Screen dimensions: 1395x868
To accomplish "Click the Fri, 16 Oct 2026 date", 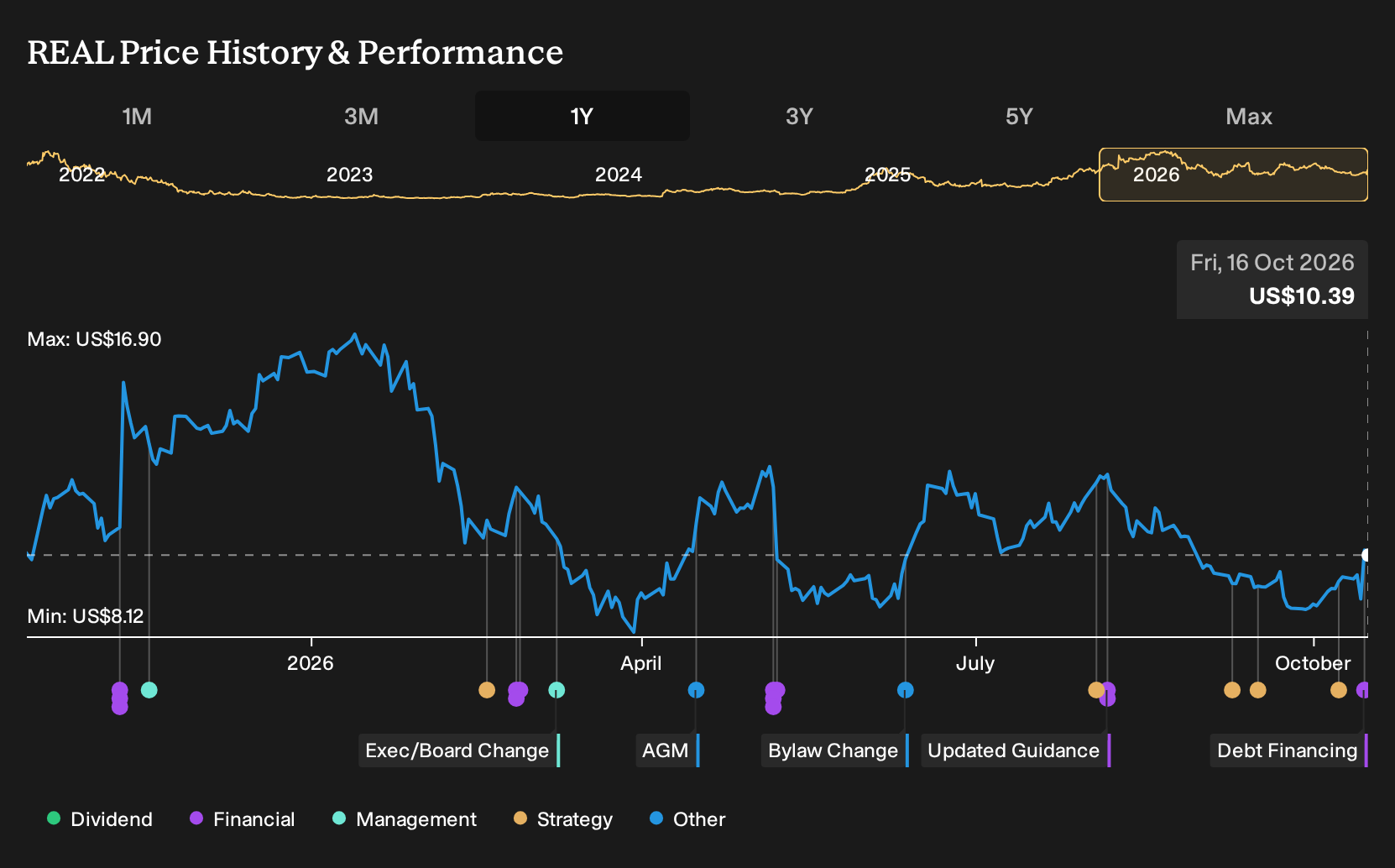I will click(x=1272, y=263).
